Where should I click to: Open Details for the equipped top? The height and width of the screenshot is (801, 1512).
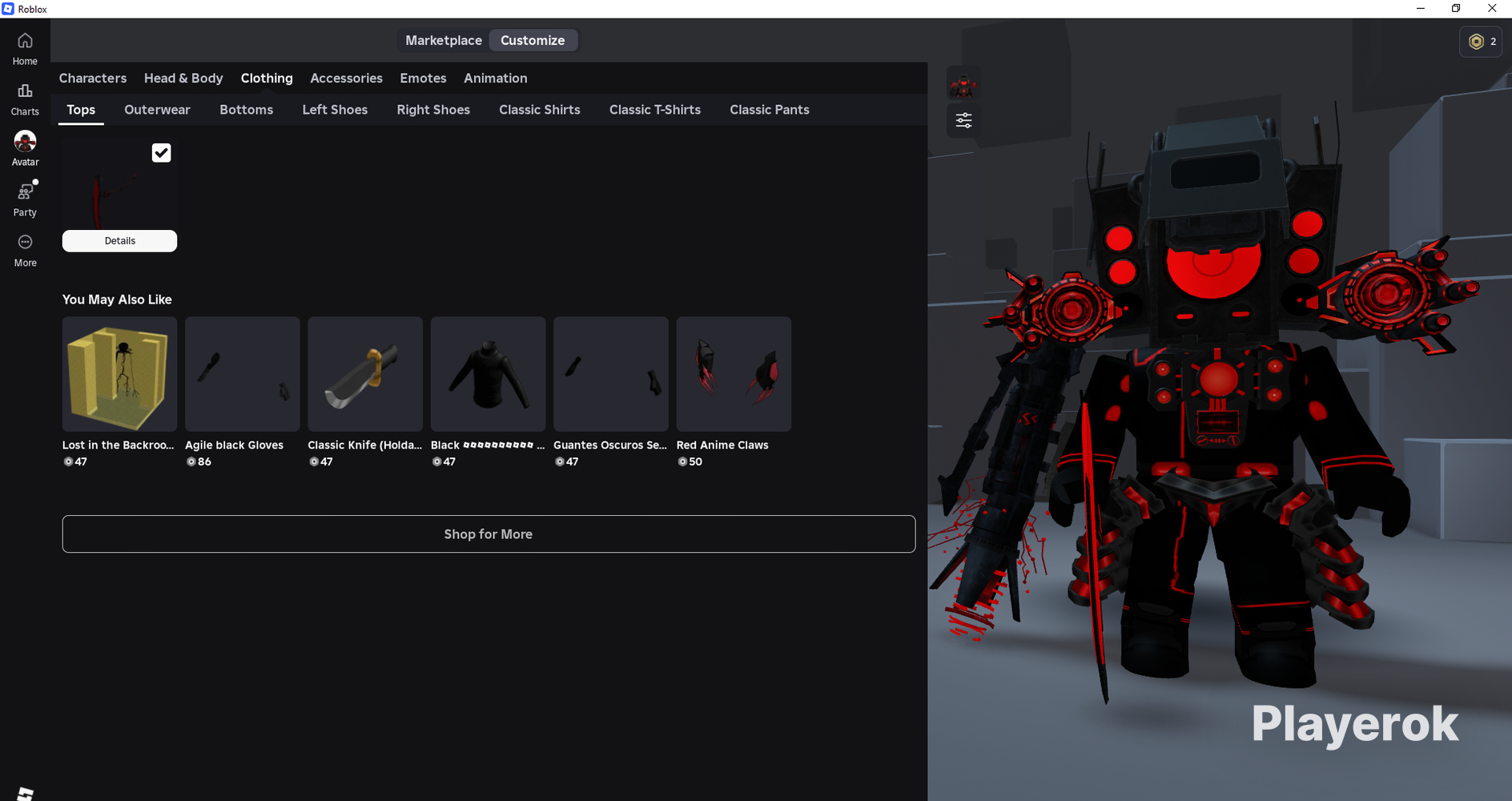119,241
